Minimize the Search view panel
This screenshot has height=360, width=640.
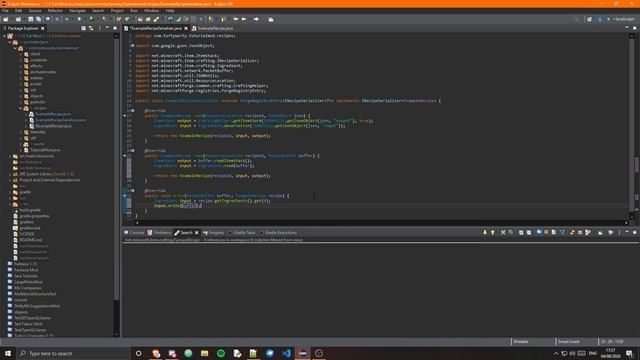(x=627, y=233)
